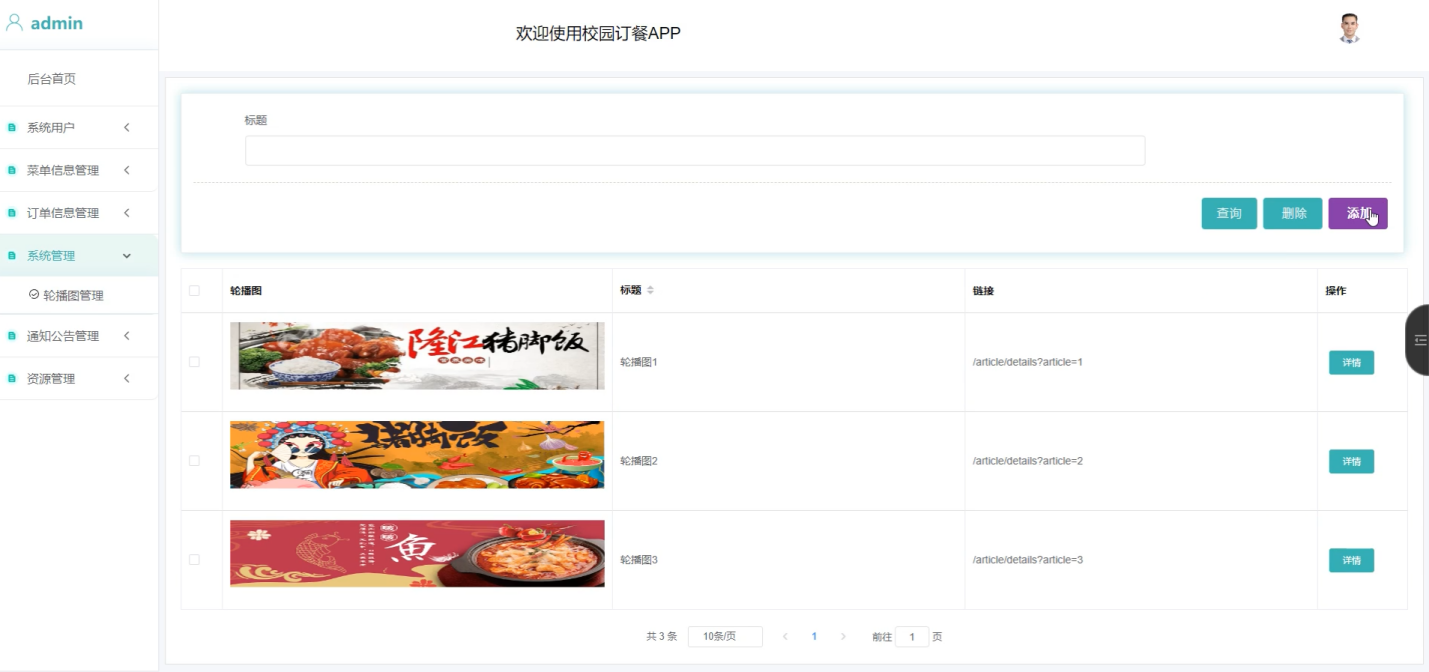
Task: Click the link /article/details?article=2
Action: 1028,461
